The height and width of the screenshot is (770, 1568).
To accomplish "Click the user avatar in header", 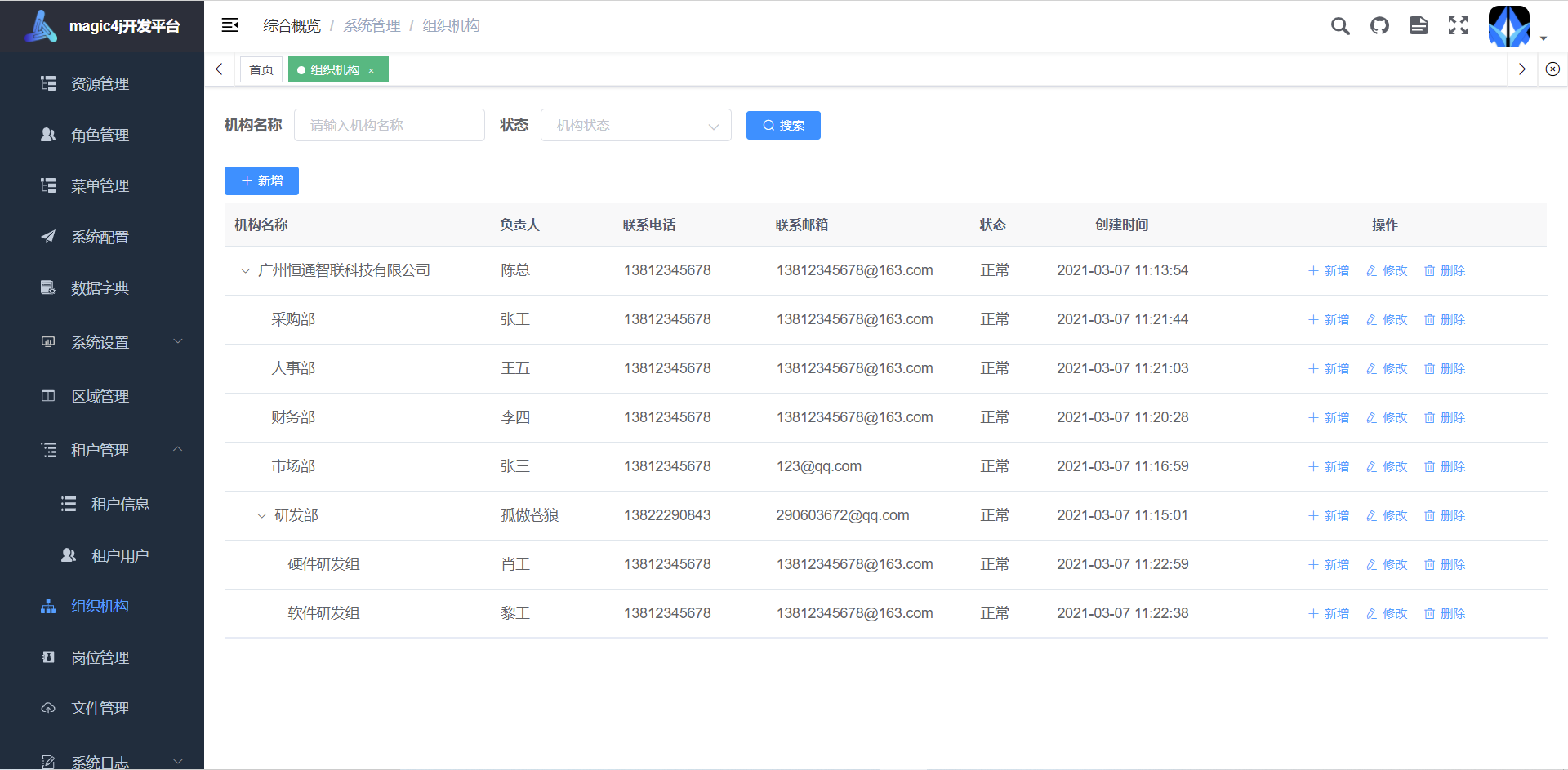I will pyautogui.click(x=1509, y=26).
